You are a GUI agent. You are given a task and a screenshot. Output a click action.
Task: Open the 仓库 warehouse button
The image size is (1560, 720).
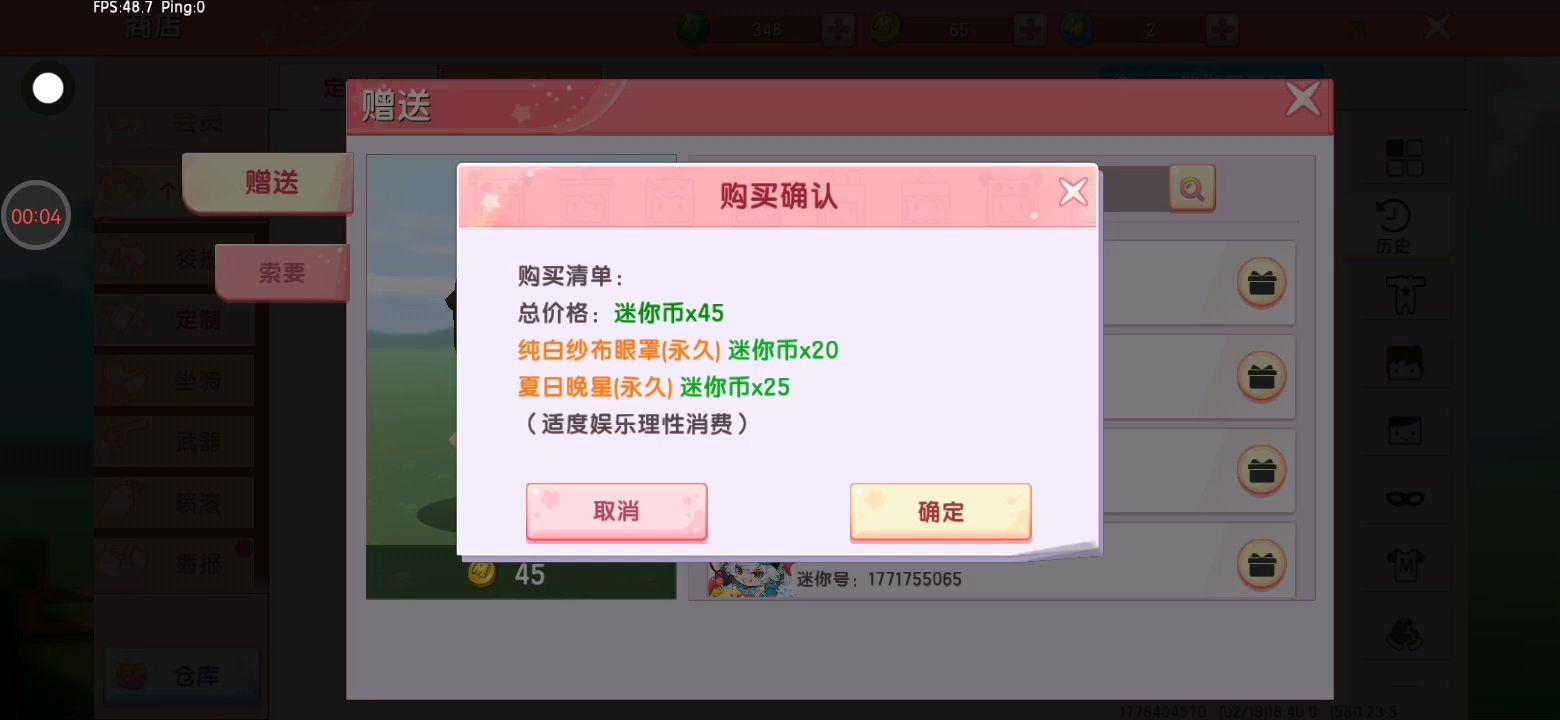[182, 676]
